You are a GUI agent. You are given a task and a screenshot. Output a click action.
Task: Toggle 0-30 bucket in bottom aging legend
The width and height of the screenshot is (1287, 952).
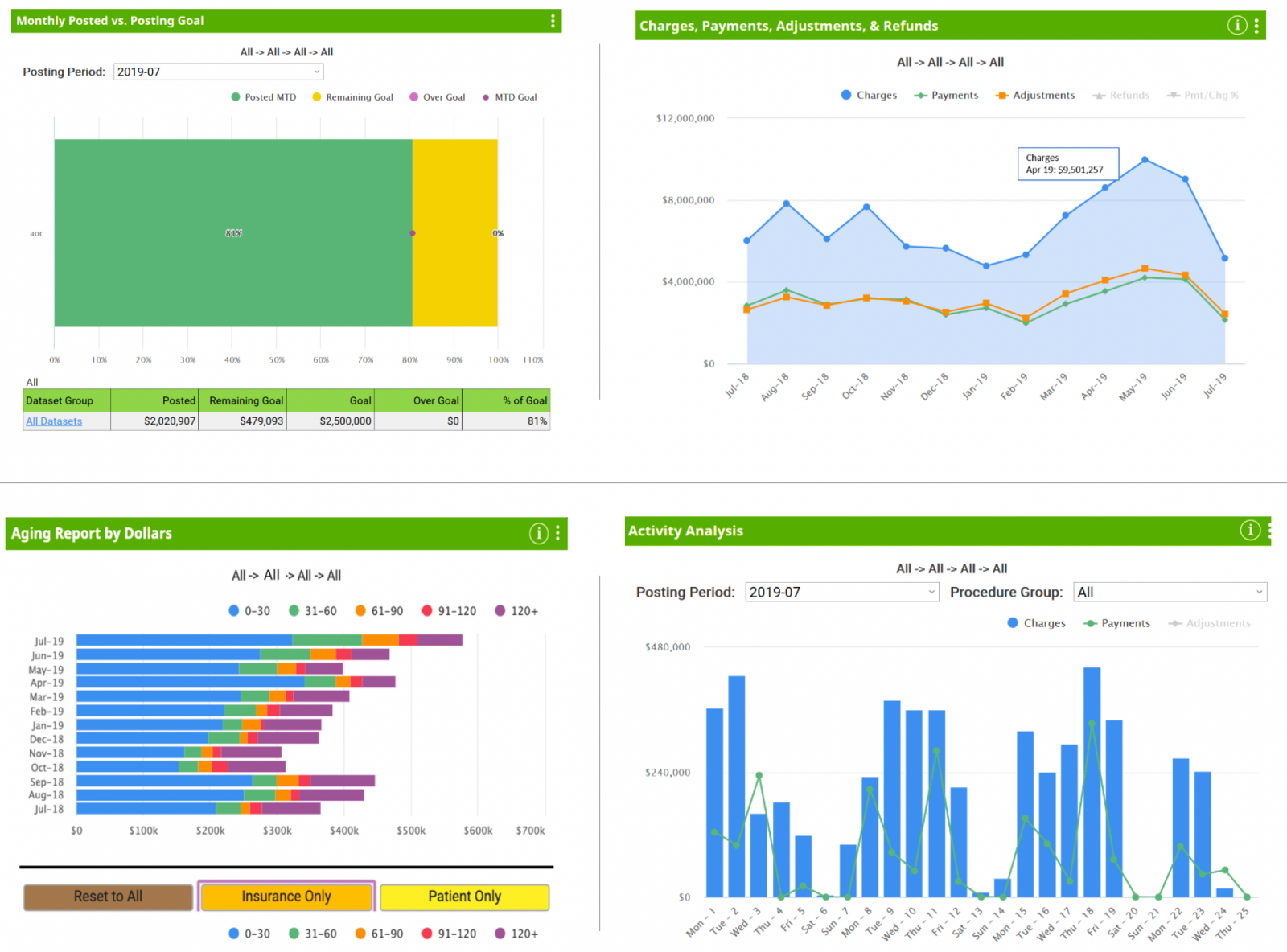pyautogui.click(x=249, y=934)
